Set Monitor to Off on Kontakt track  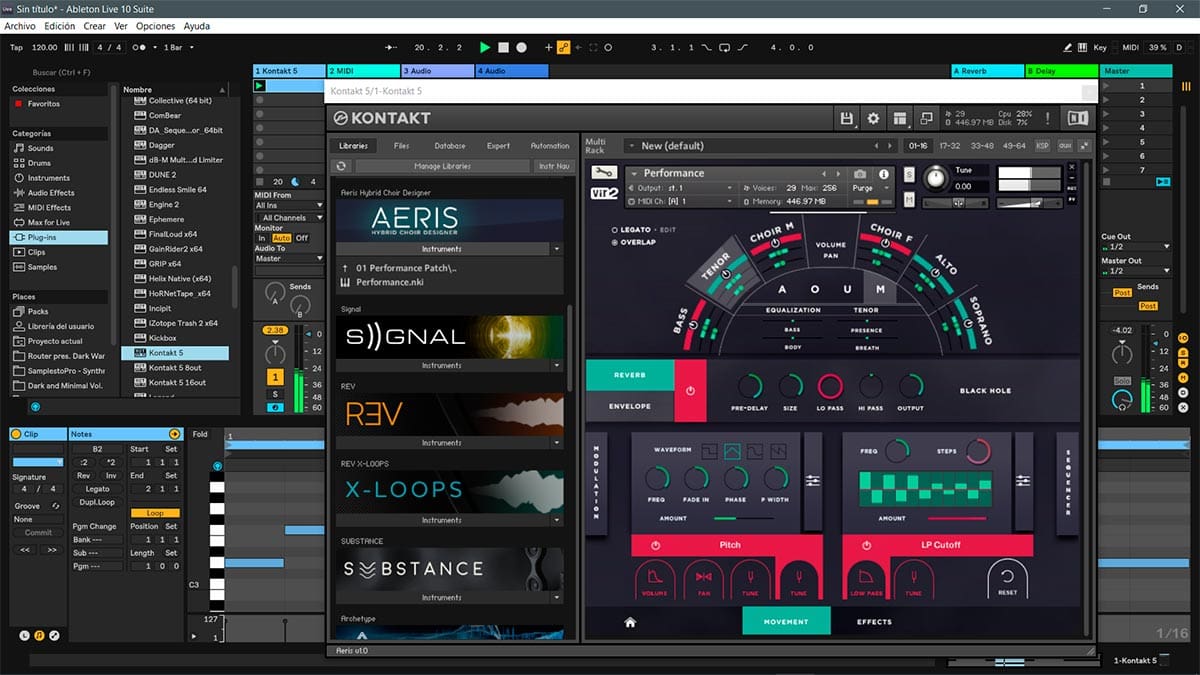(x=302, y=238)
